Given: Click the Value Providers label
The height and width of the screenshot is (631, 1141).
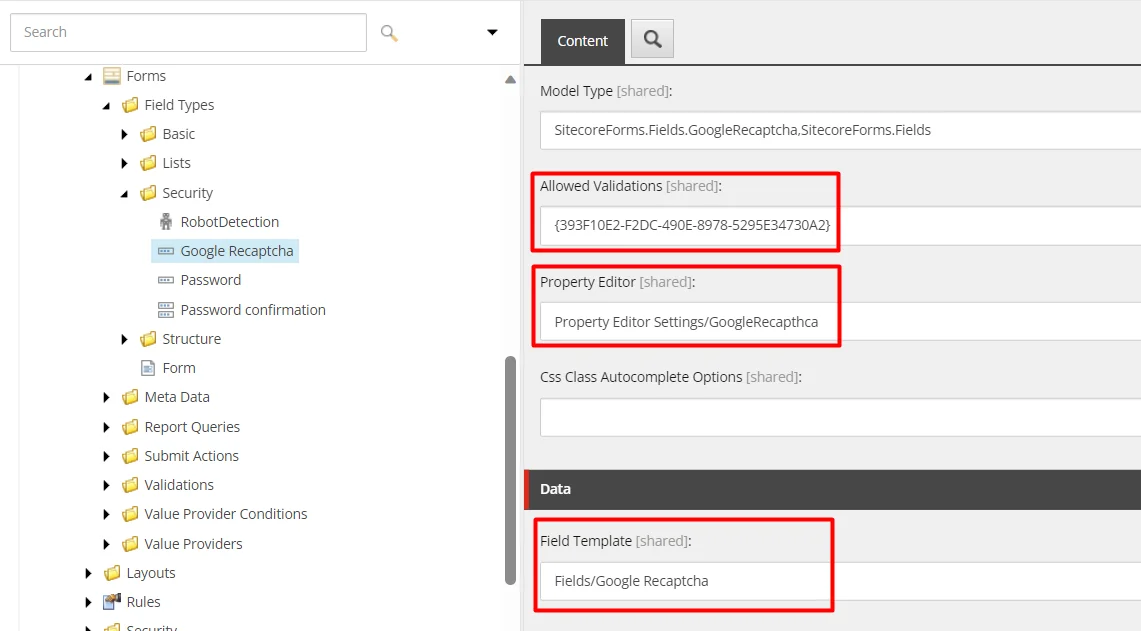Looking at the screenshot, I should [x=193, y=544].
